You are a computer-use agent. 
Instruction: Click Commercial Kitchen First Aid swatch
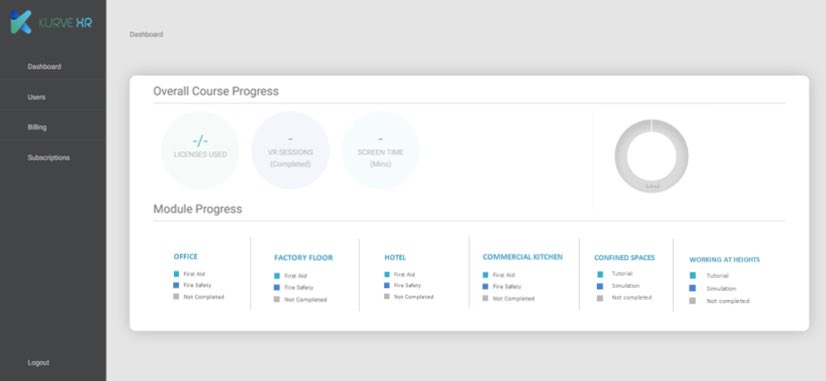click(486, 275)
